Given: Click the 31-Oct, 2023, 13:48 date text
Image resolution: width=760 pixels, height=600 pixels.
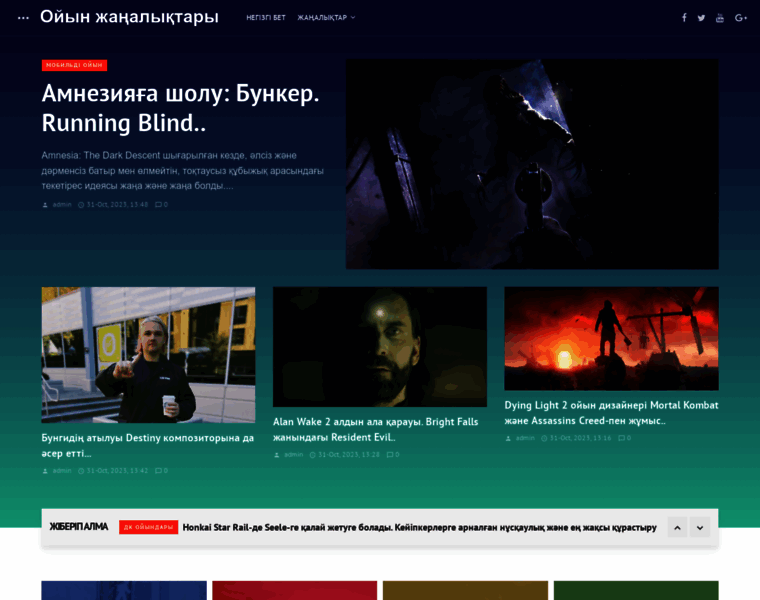Looking at the screenshot, I should (x=117, y=205).
